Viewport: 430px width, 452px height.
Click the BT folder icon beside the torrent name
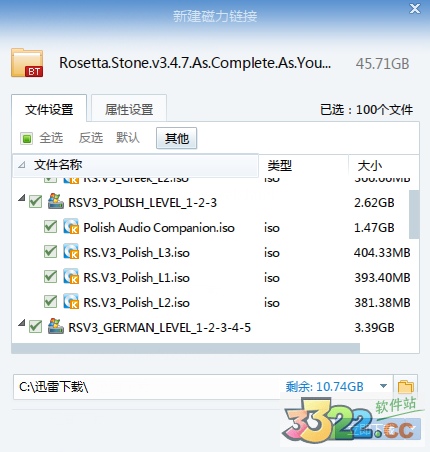[x=27, y=63]
